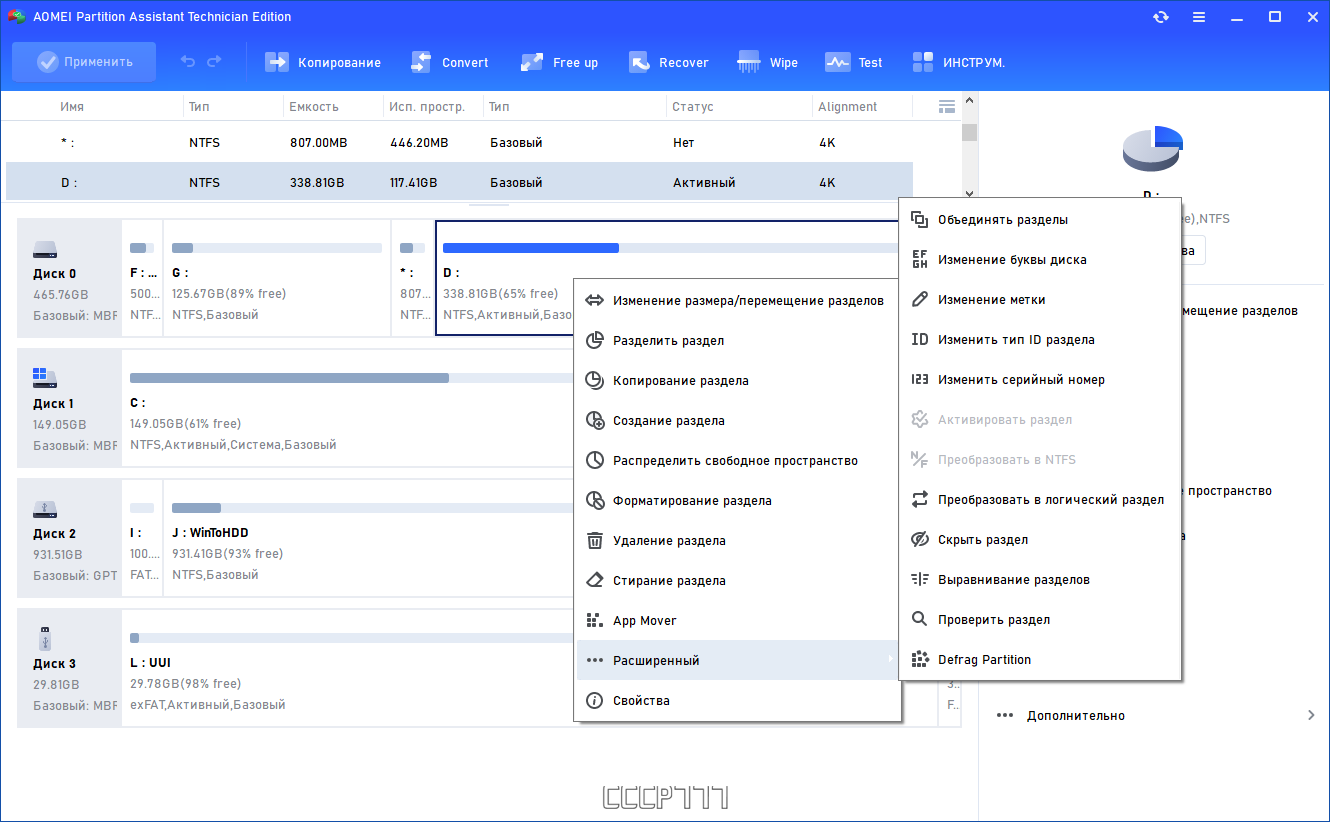
Task: Open the Free up tool
Action: (x=559, y=62)
